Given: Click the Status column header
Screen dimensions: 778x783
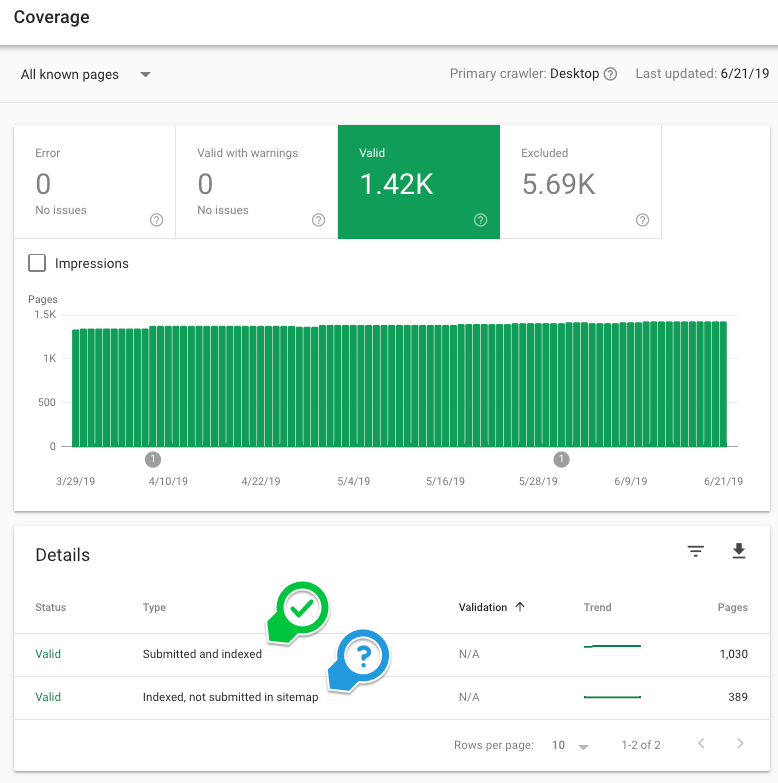Looking at the screenshot, I should click(x=50, y=607).
